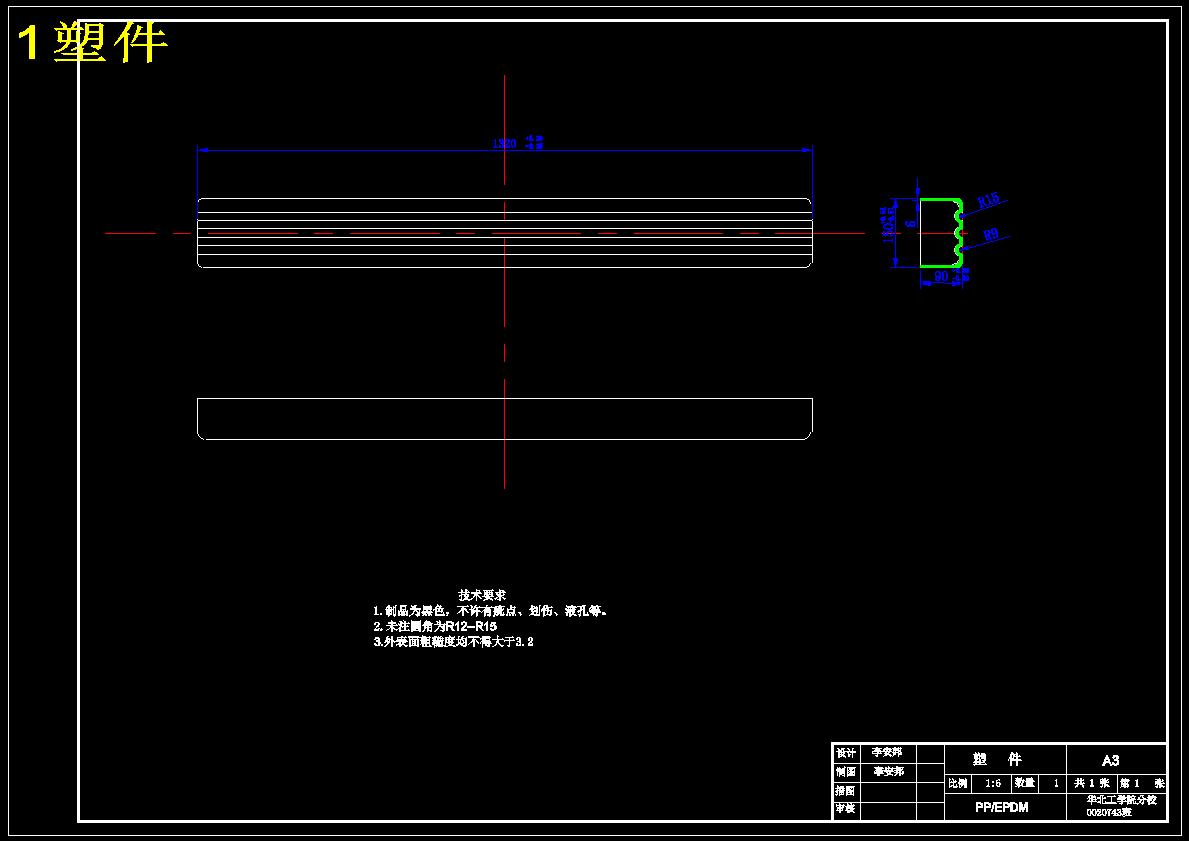Select 李安邦 in the 设计 row
This screenshot has height=841, width=1189.
coord(887,753)
